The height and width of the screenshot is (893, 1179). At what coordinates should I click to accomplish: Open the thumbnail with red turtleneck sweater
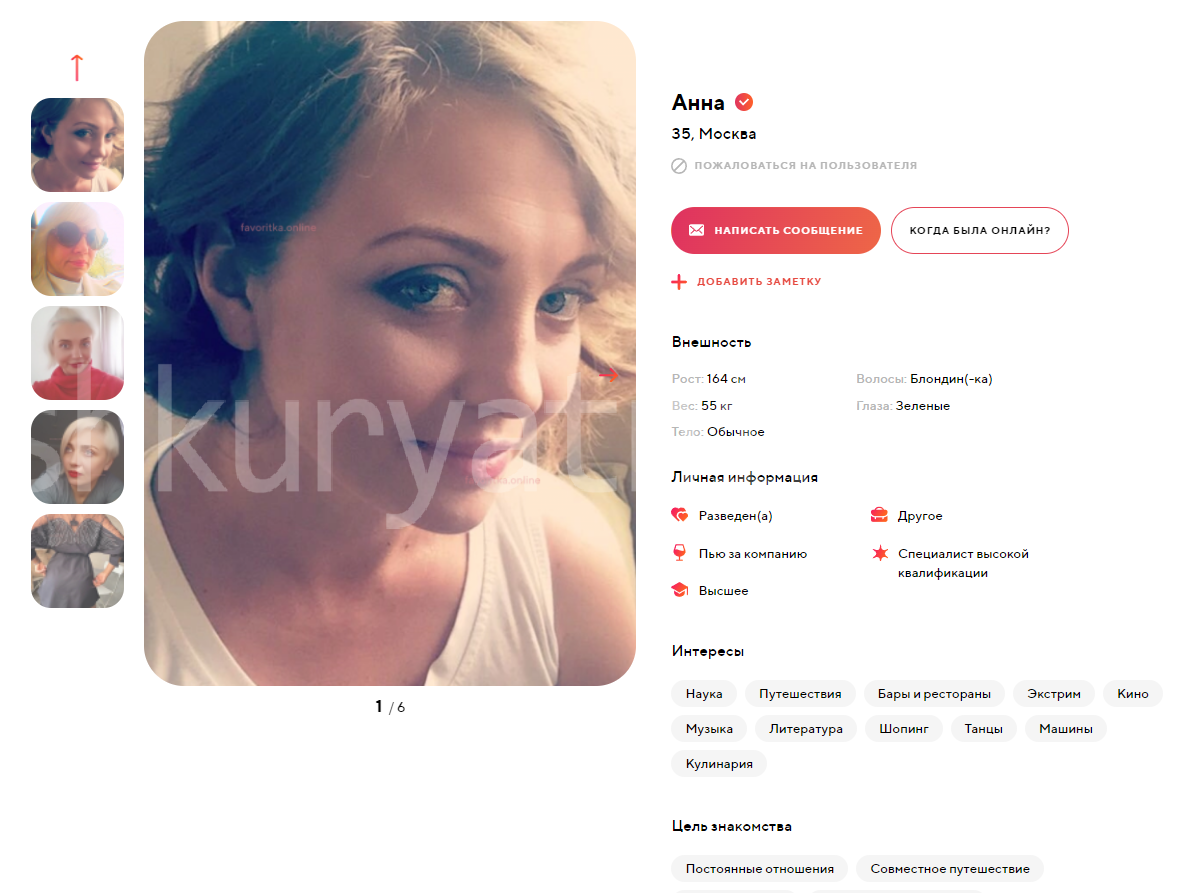[77, 353]
